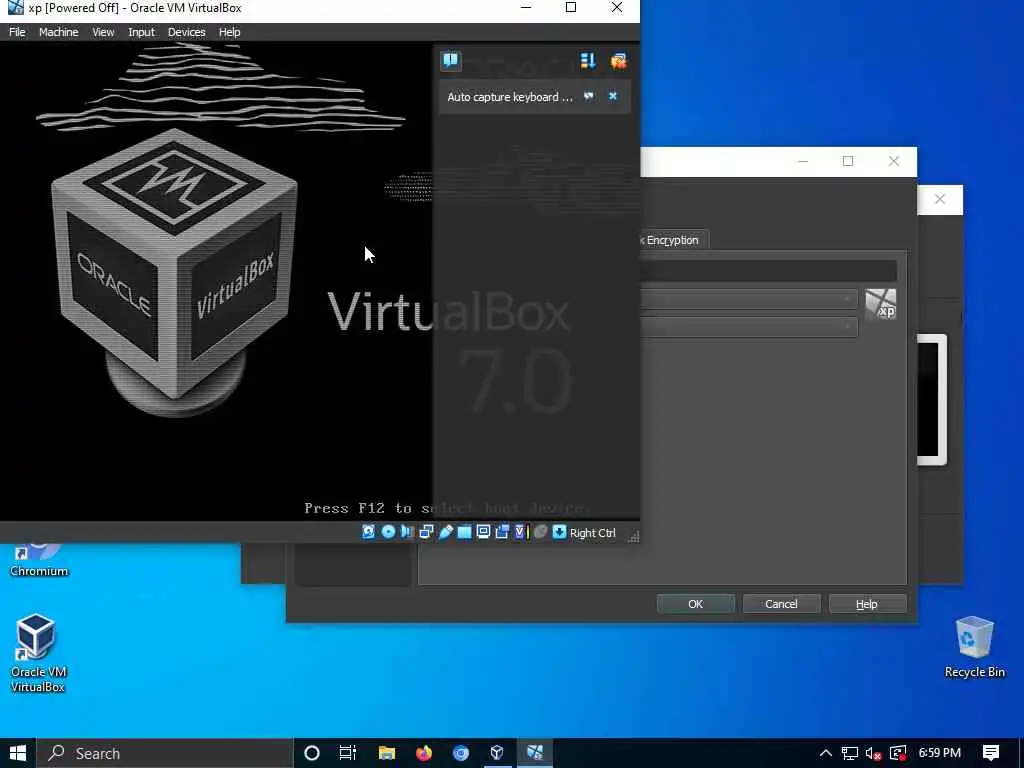Open the first dropdown beside xp icon
The height and width of the screenshot is (768, 1024).
click(x=748, y=299)
